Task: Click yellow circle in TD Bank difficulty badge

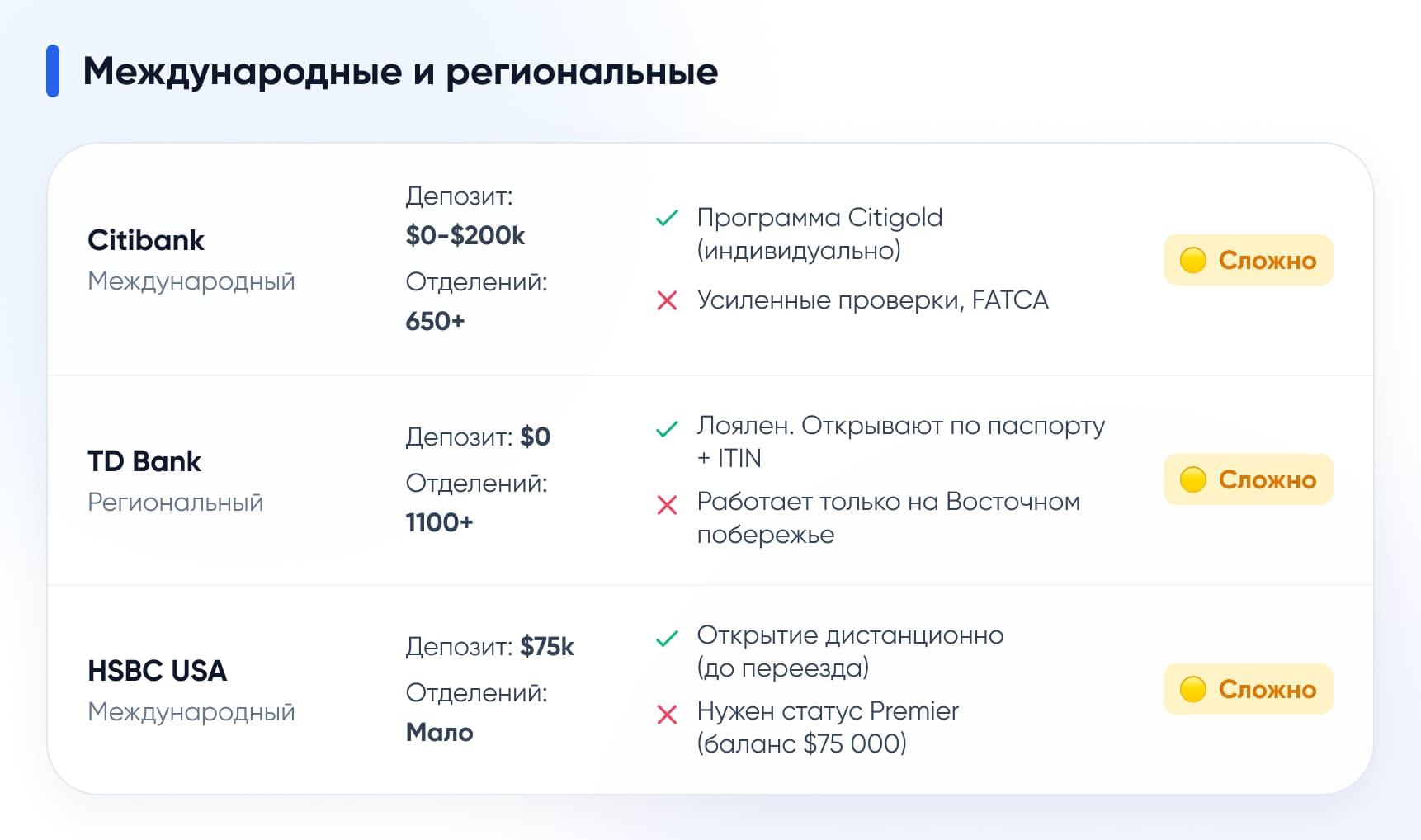Action: 1192,479
